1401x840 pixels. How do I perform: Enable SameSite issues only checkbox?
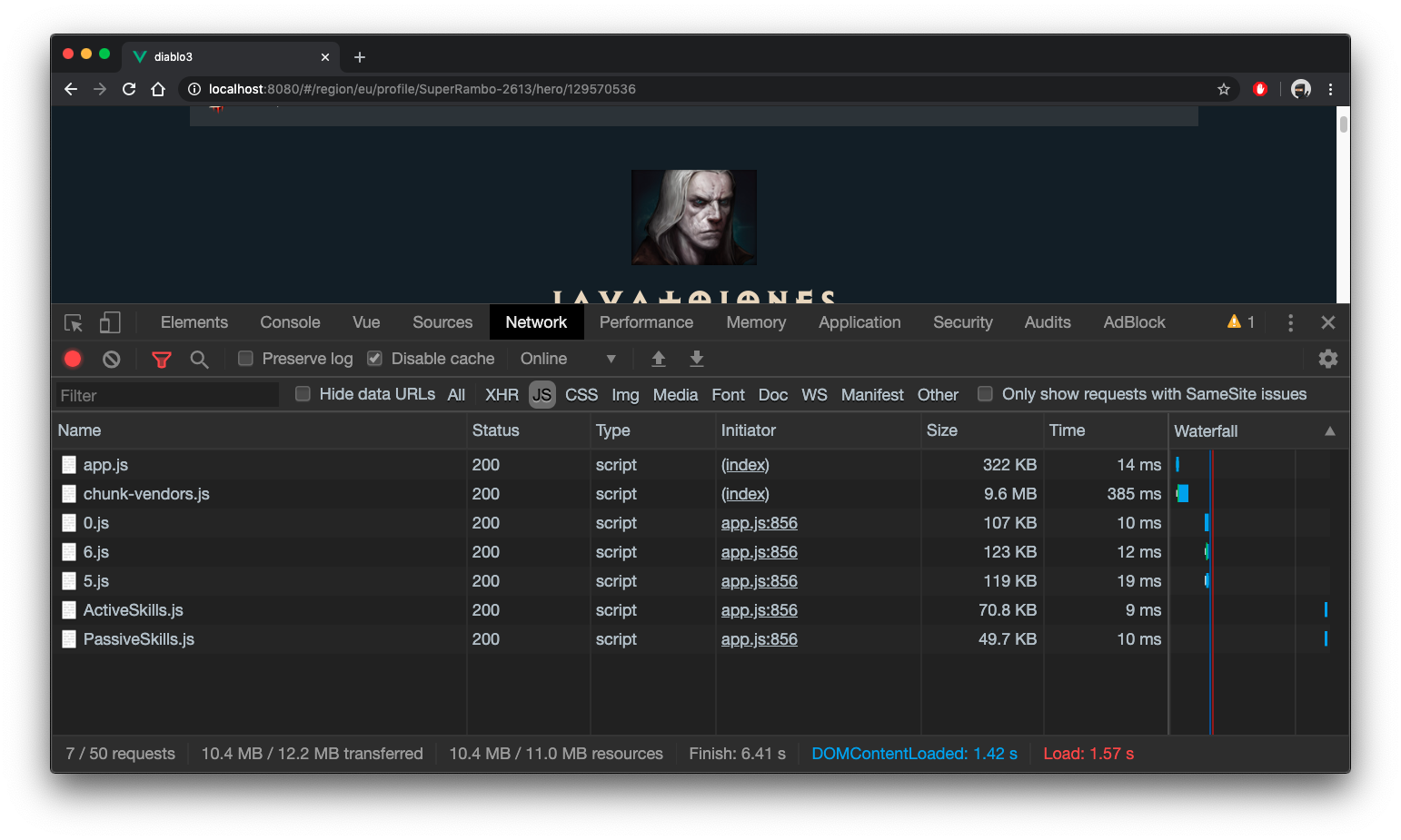tap(985, 394)
